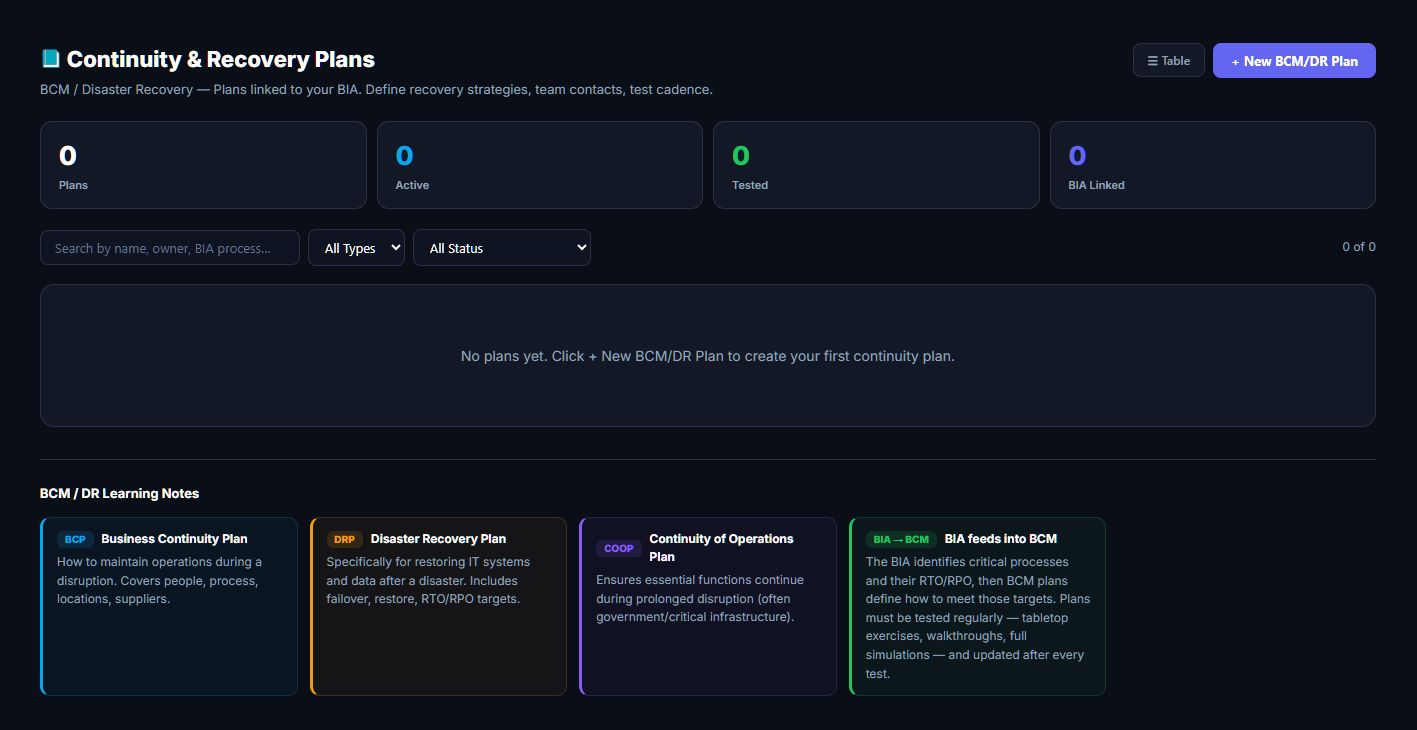Click the Plans count card
Image resolution: width=1417 pixels, height=730 pixels.
(x=203, y=165)
